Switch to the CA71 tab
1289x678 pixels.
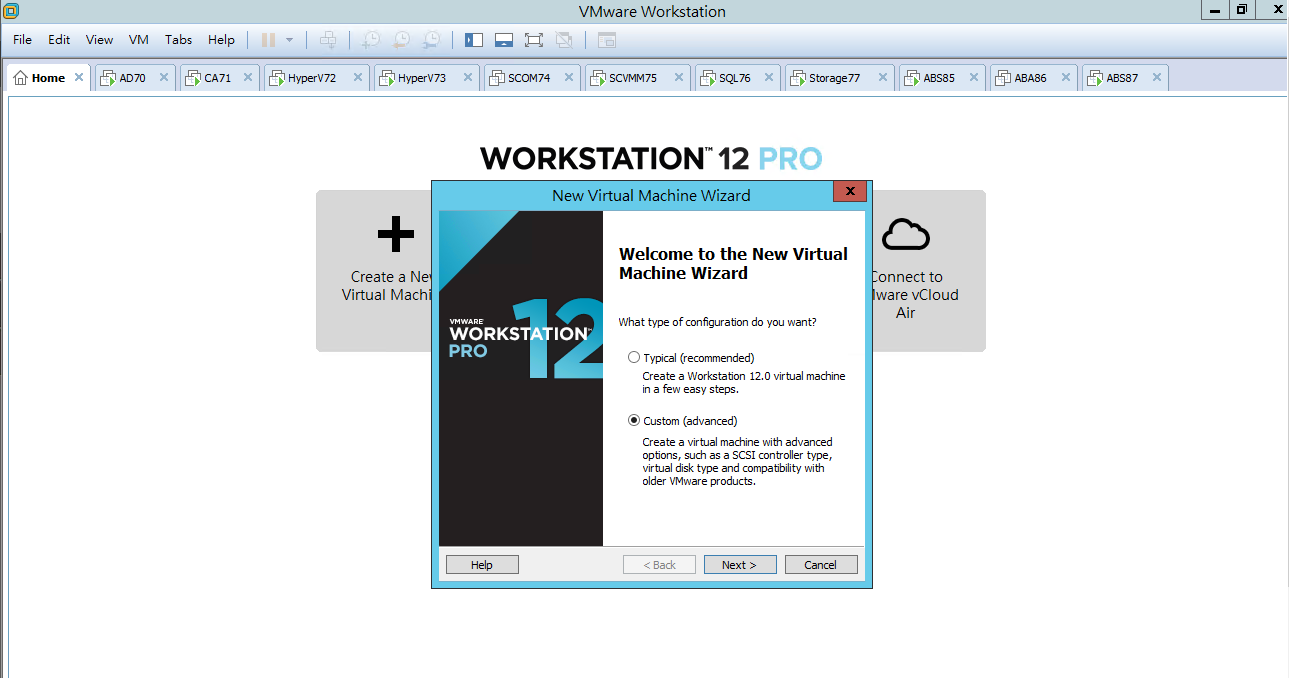[x=217, y=78]
